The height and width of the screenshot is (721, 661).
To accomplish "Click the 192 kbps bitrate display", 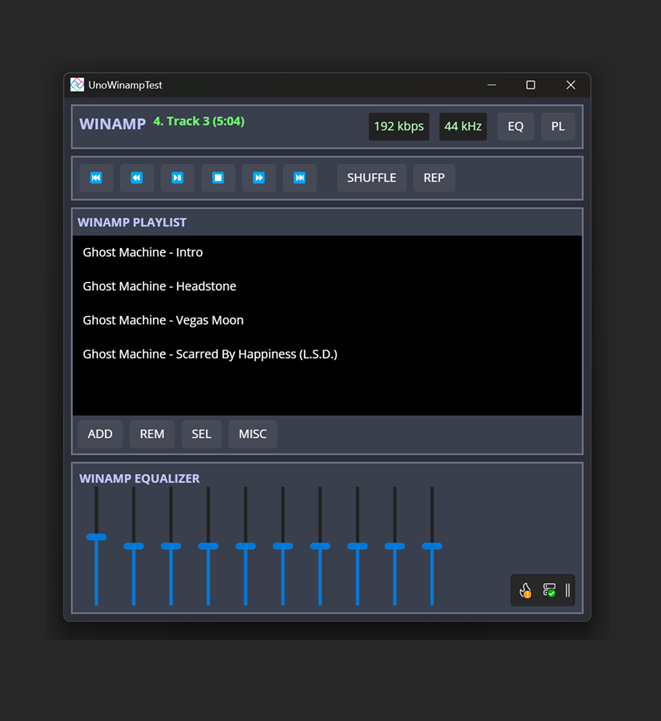I will point(399,126).
